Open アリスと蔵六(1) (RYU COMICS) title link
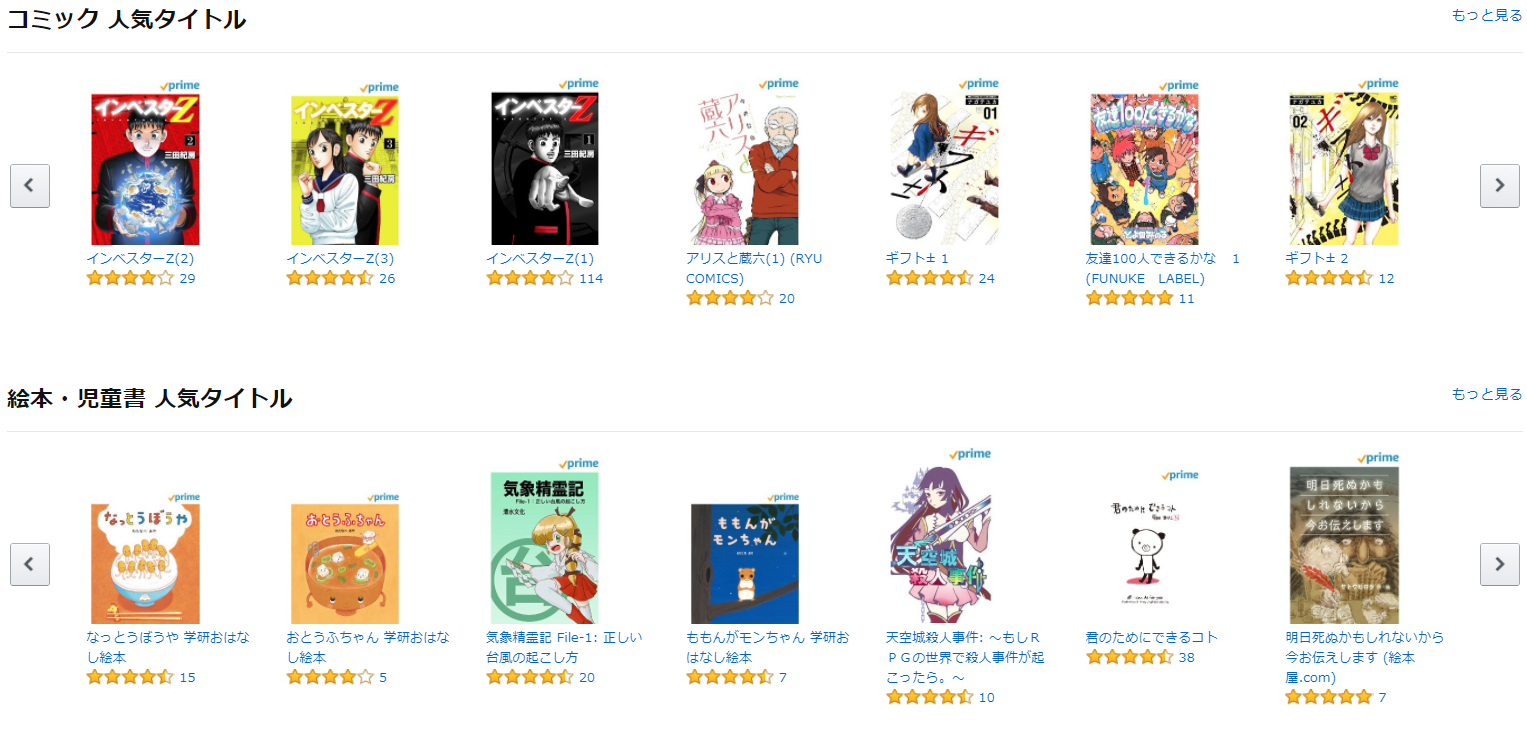The height and width of the screenshot is (730, 1527). point(754,268)
